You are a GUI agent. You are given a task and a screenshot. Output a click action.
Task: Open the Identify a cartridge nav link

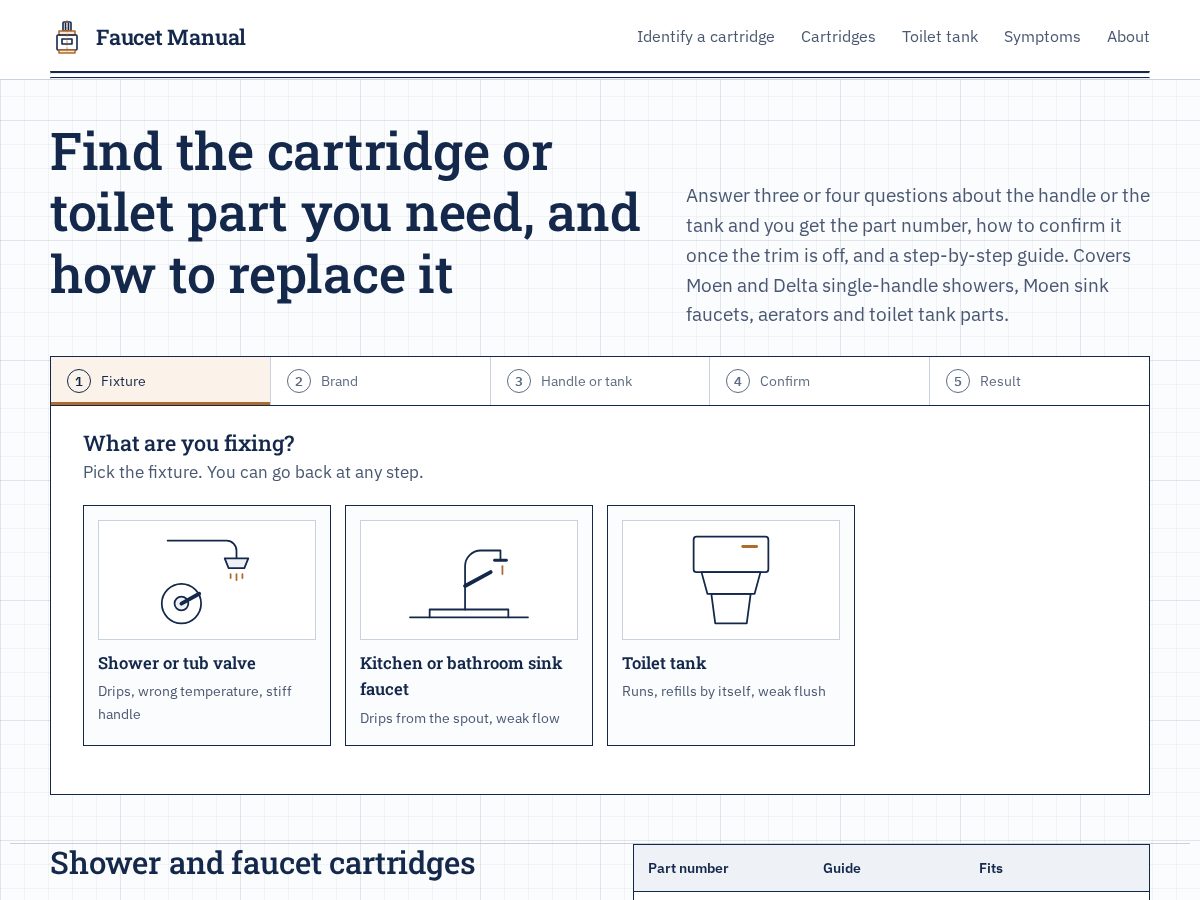pos(706,37)
